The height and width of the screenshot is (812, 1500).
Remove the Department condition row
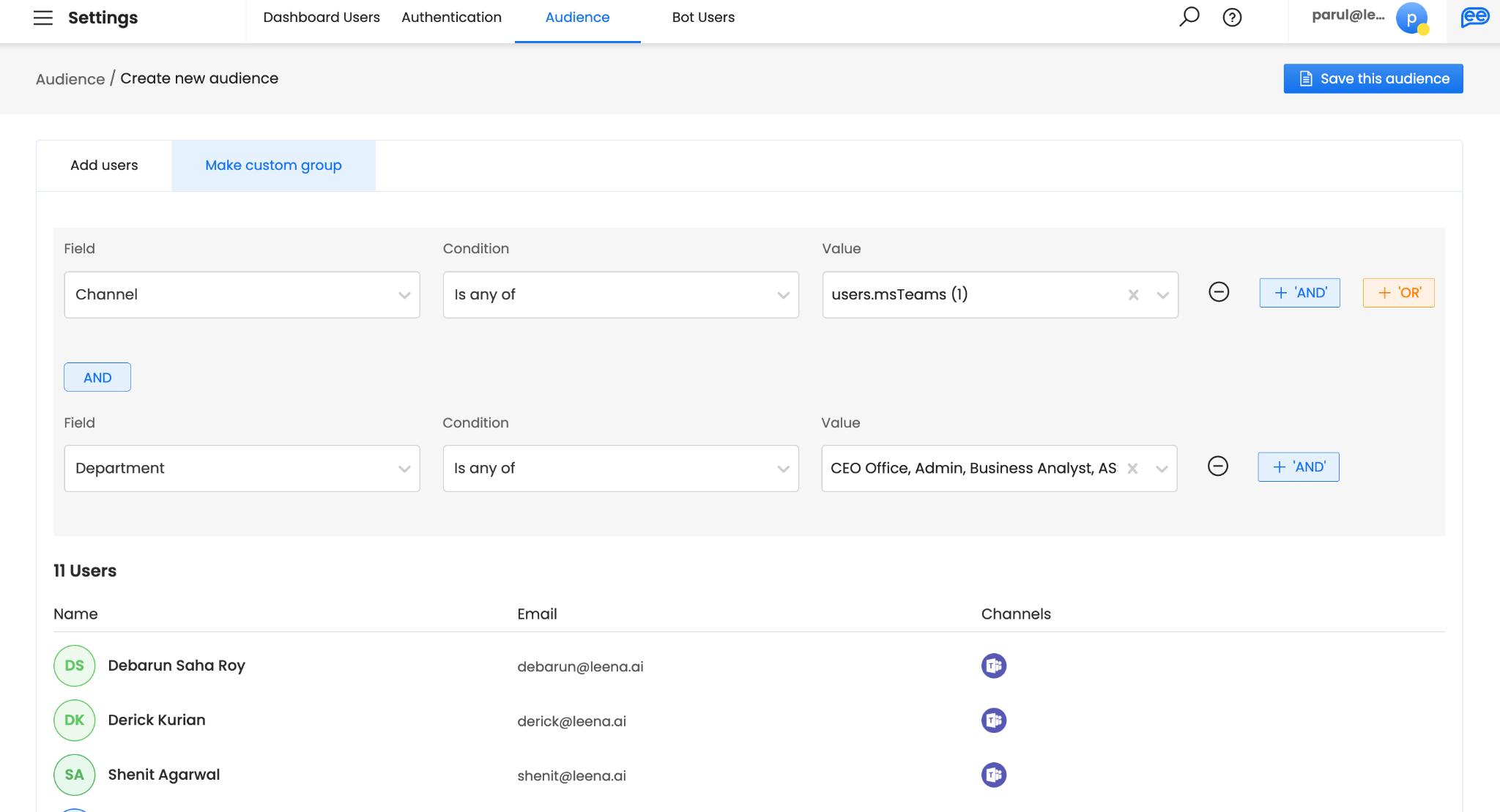[1217, 466]
